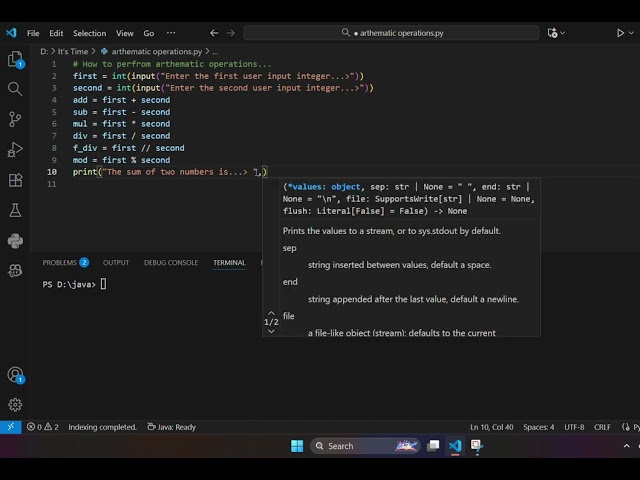Image resolution: width=640 pixels, height=480 pixels.
Task: Switch to the Debug Console tab
Action: point(171,262)
